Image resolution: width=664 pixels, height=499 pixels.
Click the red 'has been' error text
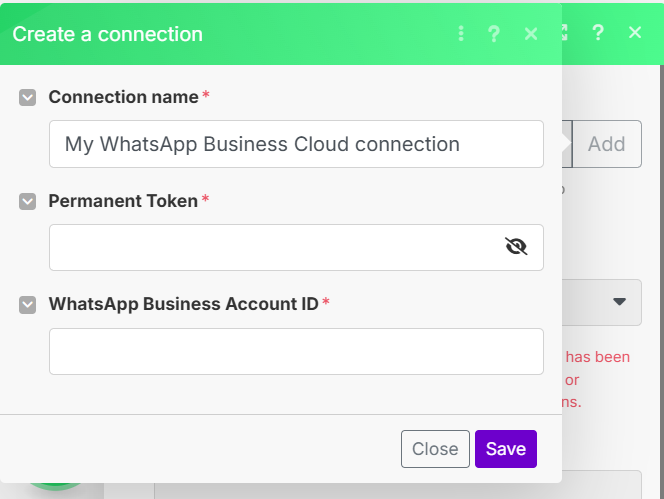(x=598, y=357)
